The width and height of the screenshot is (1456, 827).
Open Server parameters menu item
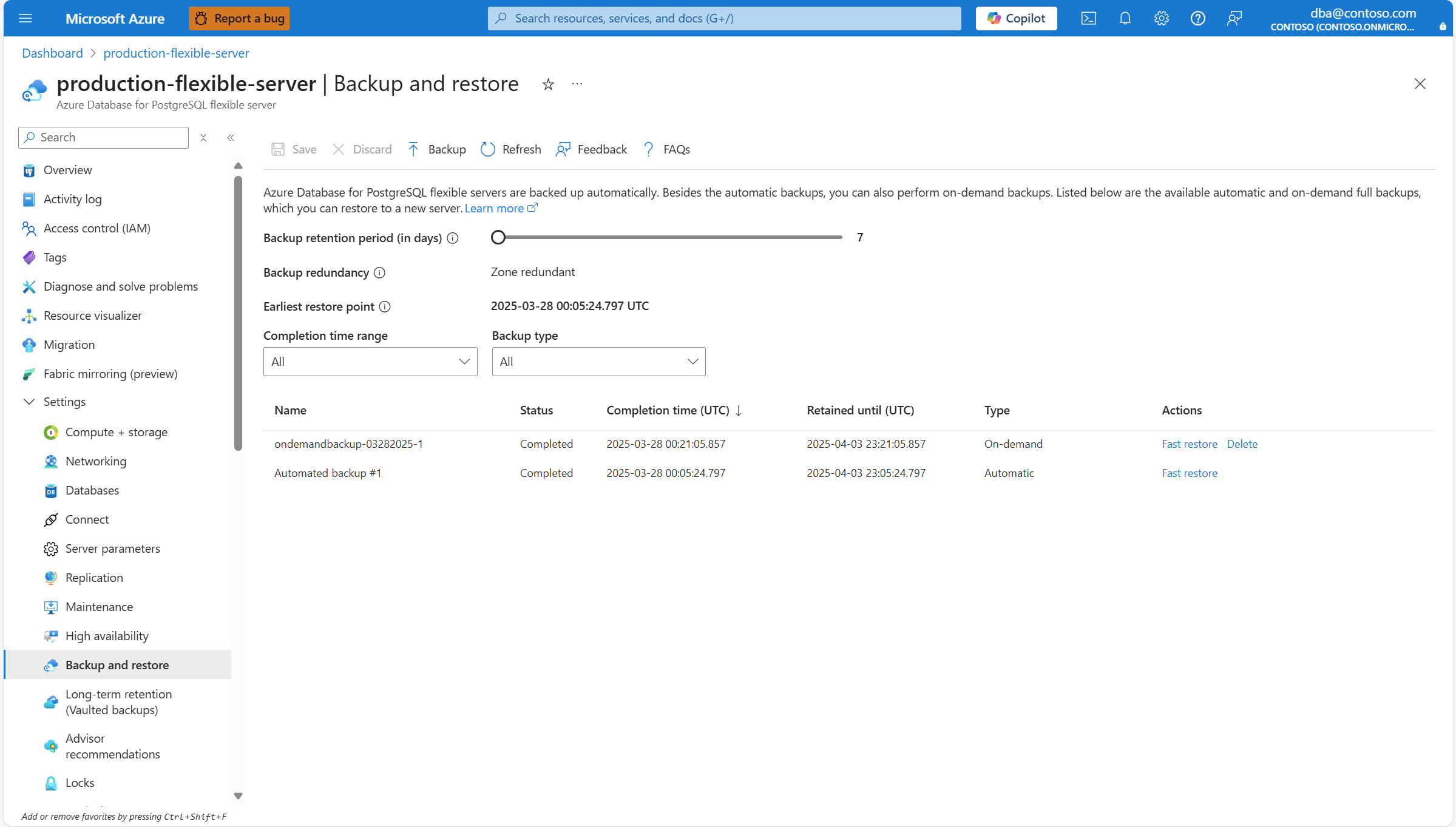113,549
